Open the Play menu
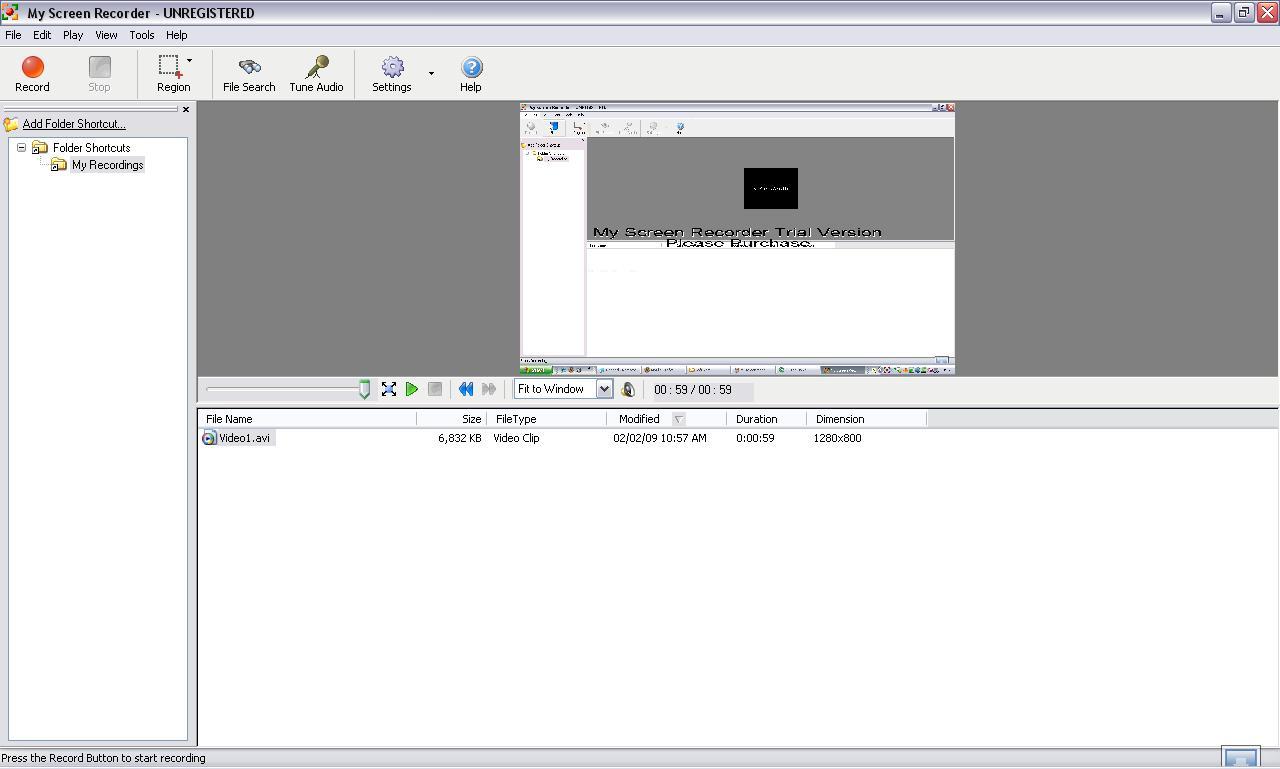1280x769 pixels. tap(72, 34)
